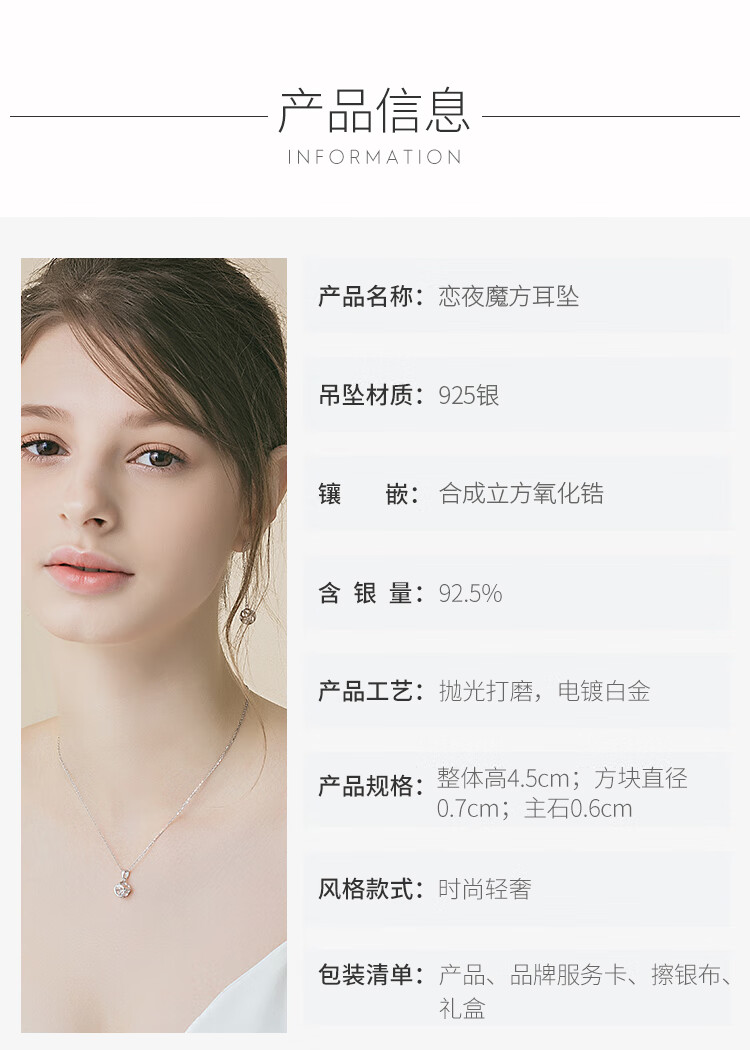
Task: Click the 礼盒 packing list text
Action: pos(462,1008)
